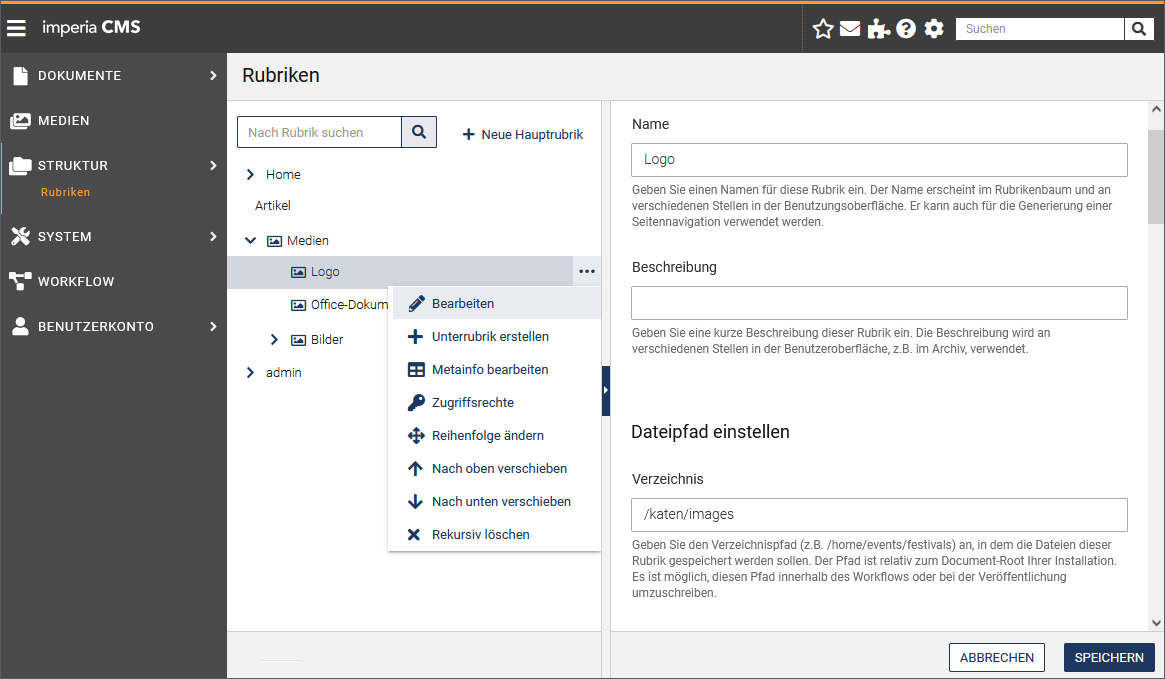Click the Dokumente page icon
Viewport: 1165px width, 679px height.
[20, 76]
